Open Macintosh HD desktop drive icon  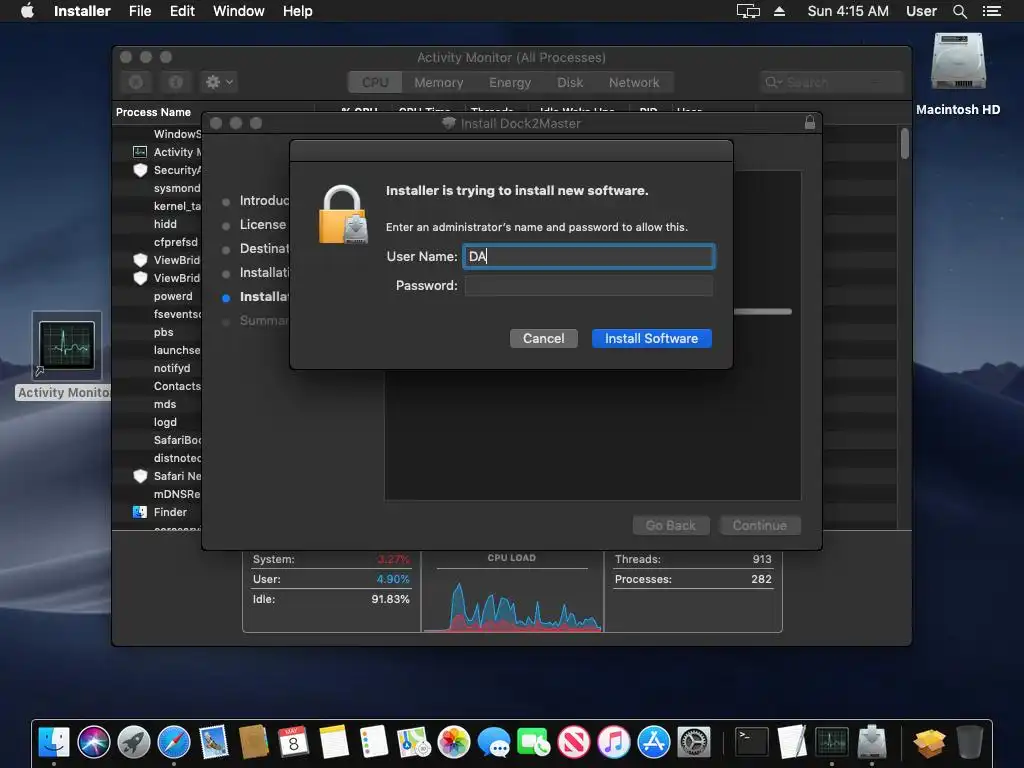[x=958, y=61]
